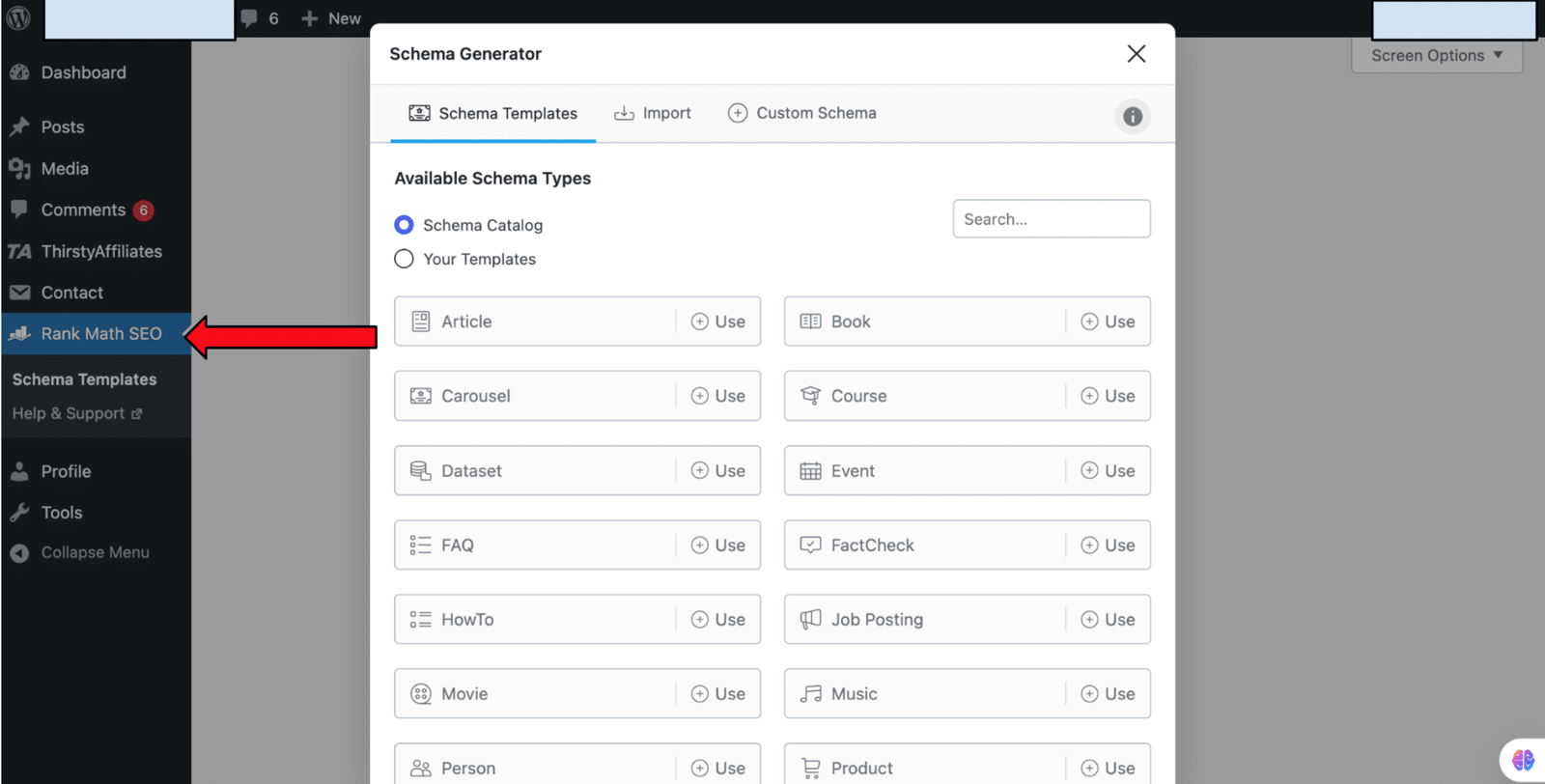Image resolution: width=1545 pixels, height=784 pixels.
Task: Click the FactCheck schema icon
Action: 811,546
